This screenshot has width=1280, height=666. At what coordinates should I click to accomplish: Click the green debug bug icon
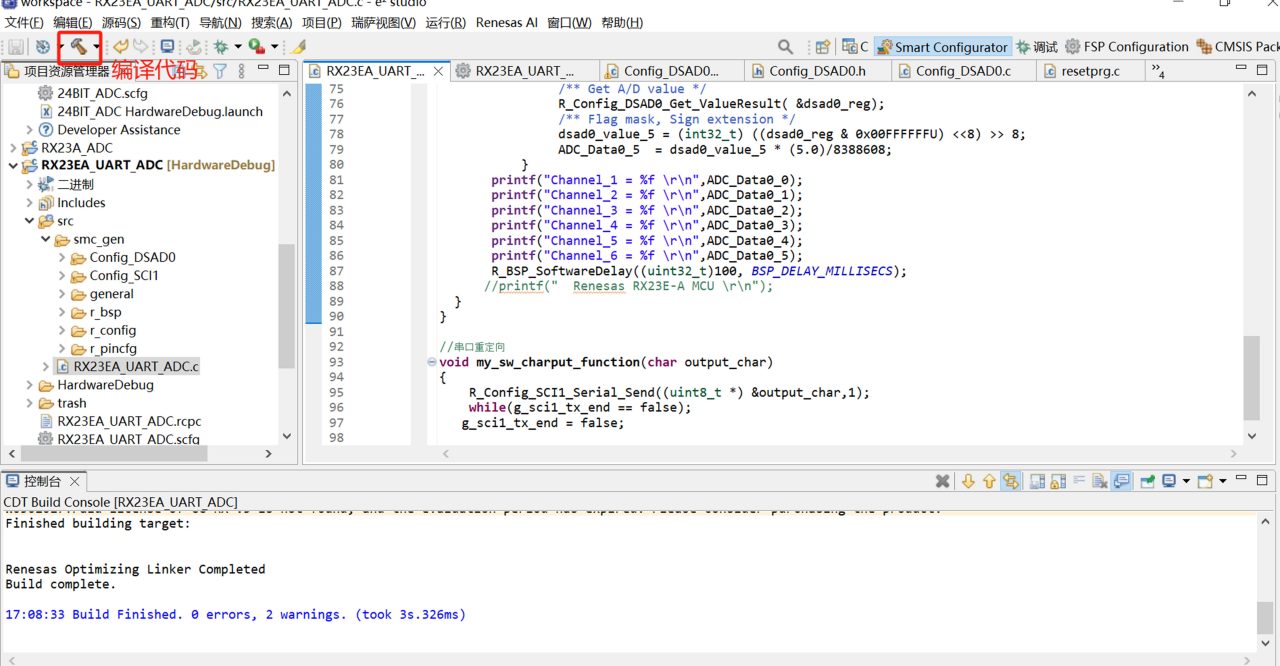tap(220, 46)
